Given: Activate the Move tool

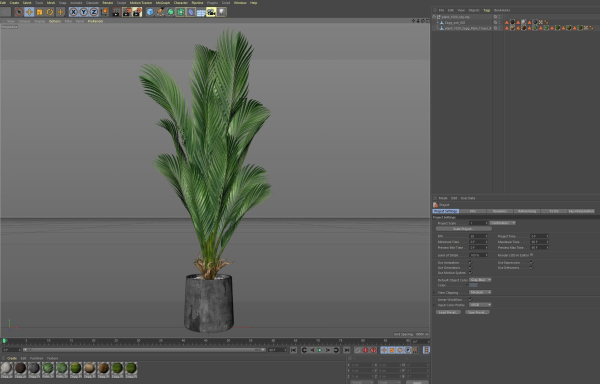Looking at the screenshot, I should [29, 12].
